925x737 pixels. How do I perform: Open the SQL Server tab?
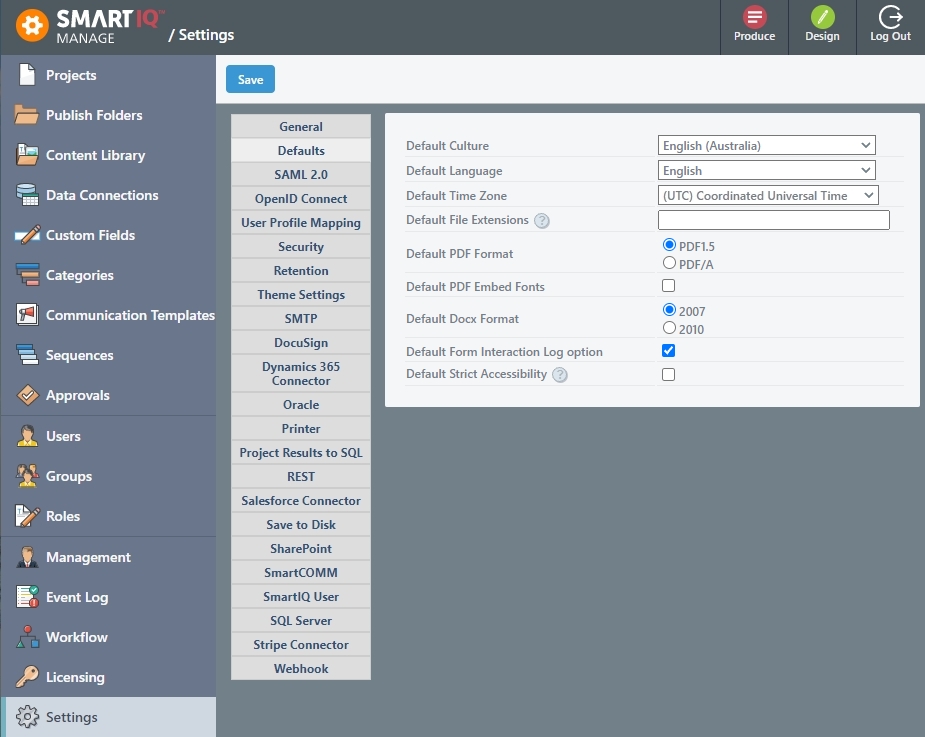(x=301, y=621)
